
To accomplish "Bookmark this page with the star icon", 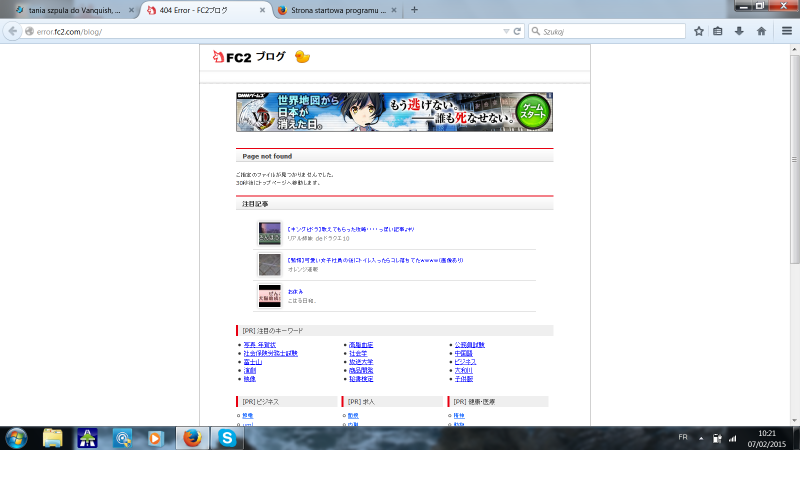I will (699, 31).
